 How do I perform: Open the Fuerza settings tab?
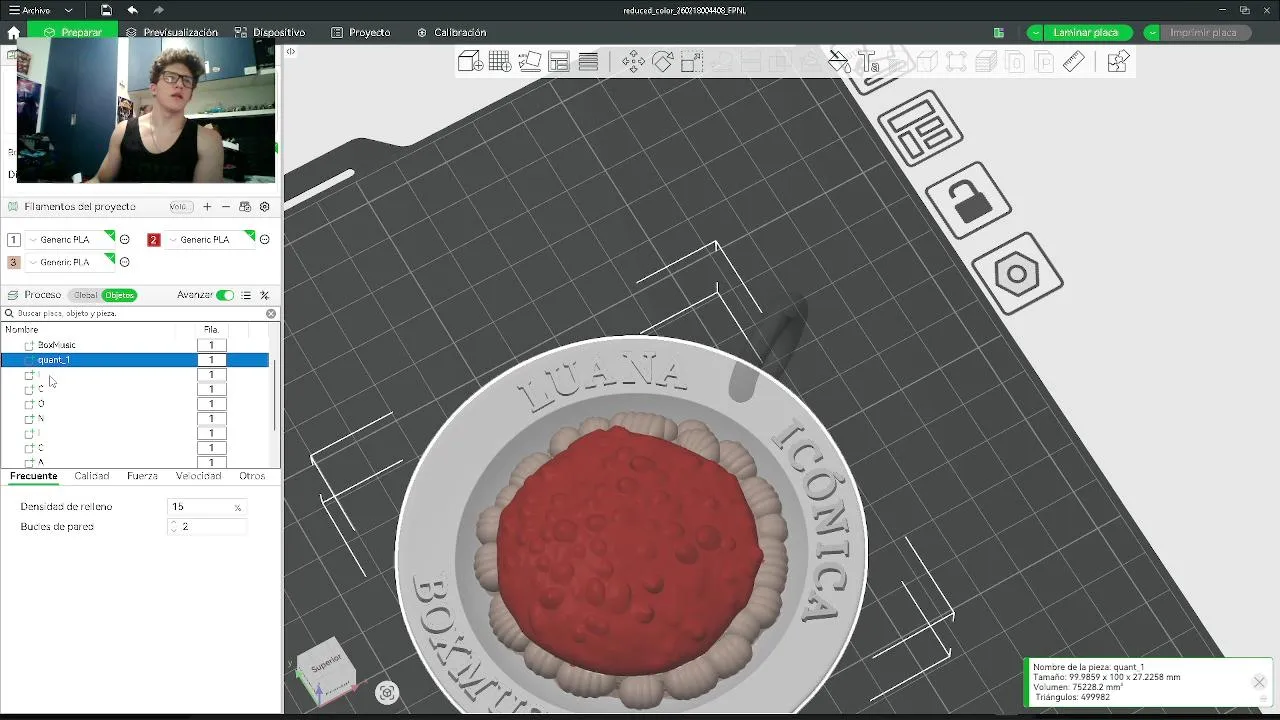click(142, 476)
